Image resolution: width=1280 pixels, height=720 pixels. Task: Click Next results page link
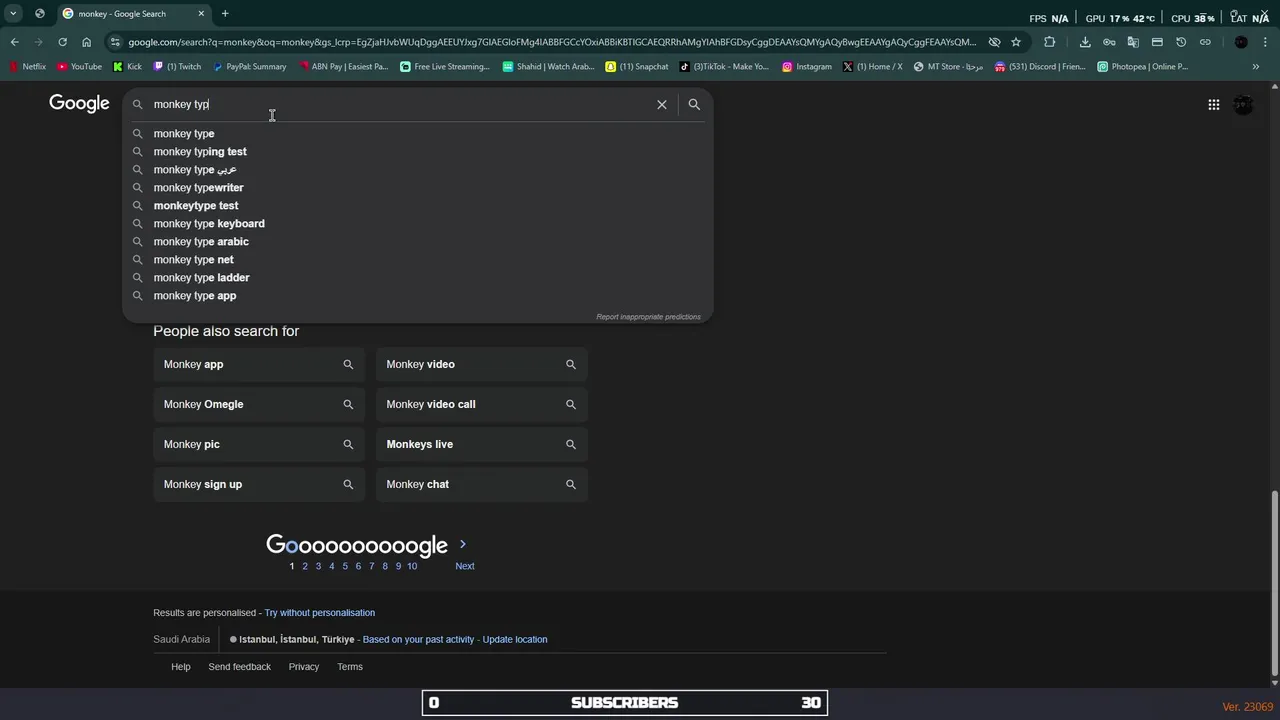click(465, 566)
